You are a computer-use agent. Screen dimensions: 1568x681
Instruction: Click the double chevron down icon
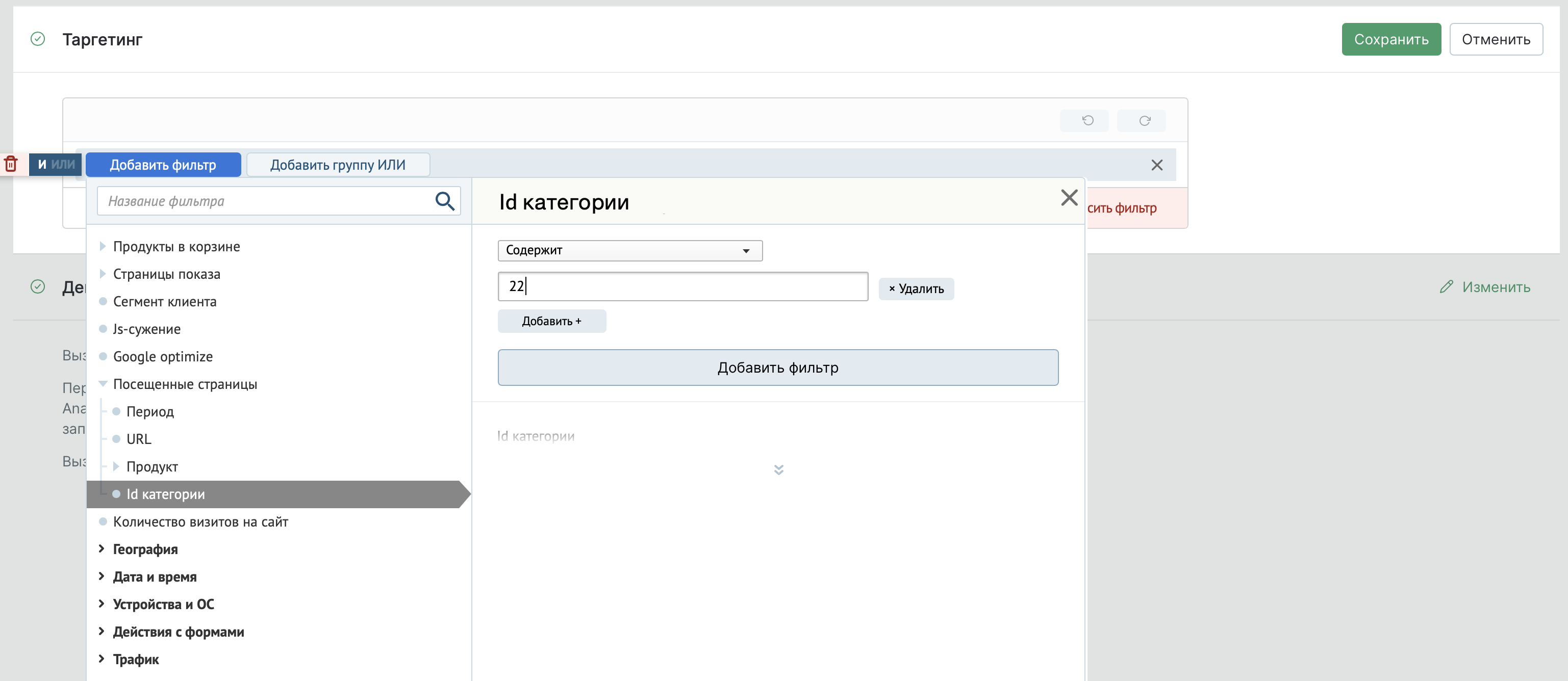(778, 469)
